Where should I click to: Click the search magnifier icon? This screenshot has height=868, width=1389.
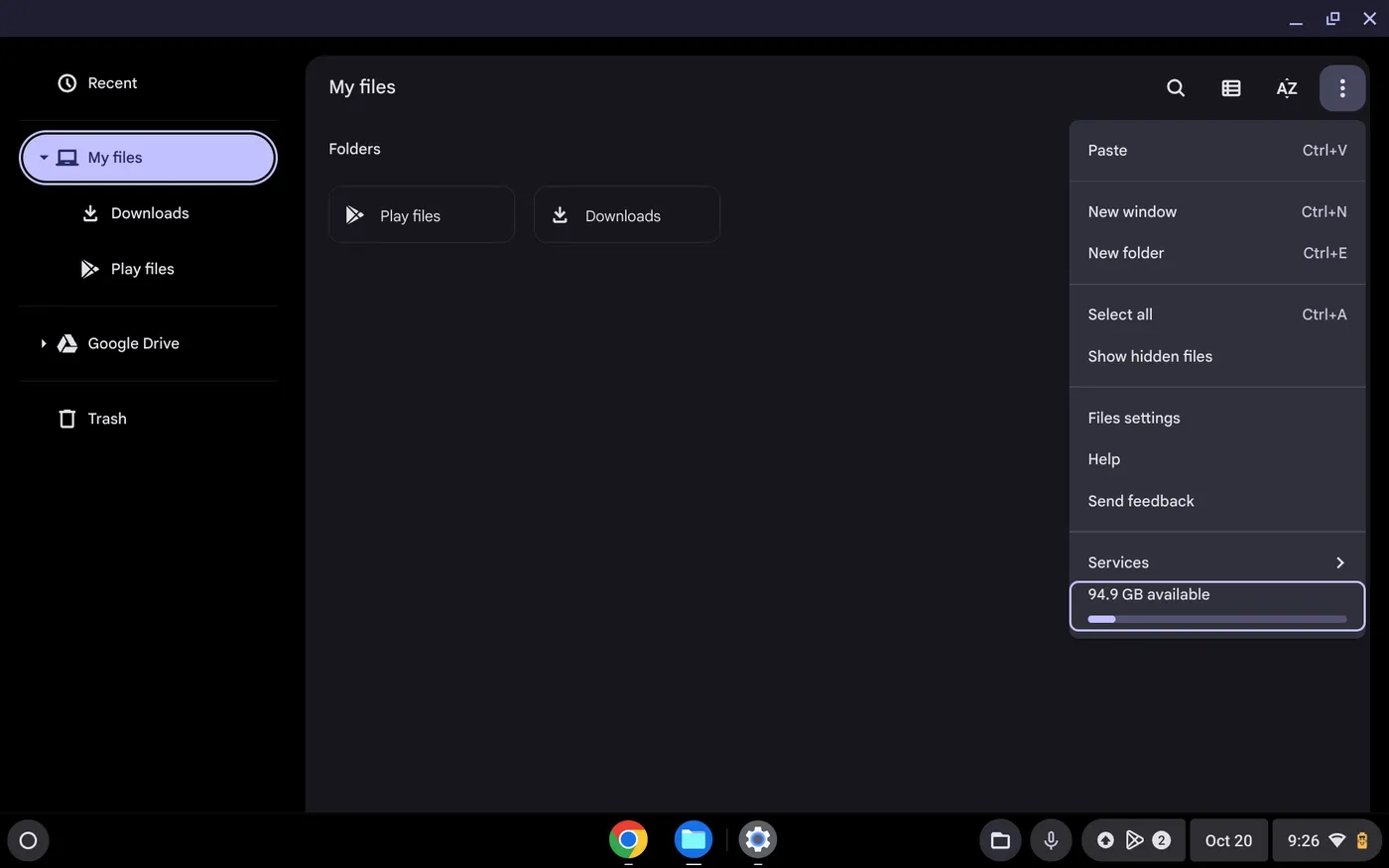(x=1176, y=88)
